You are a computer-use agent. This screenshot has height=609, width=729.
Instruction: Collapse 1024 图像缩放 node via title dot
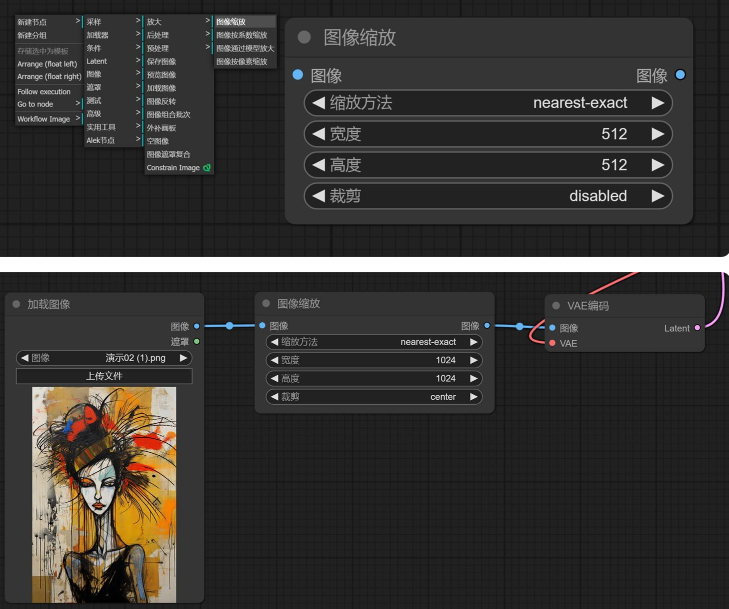[x=266, y=303]
